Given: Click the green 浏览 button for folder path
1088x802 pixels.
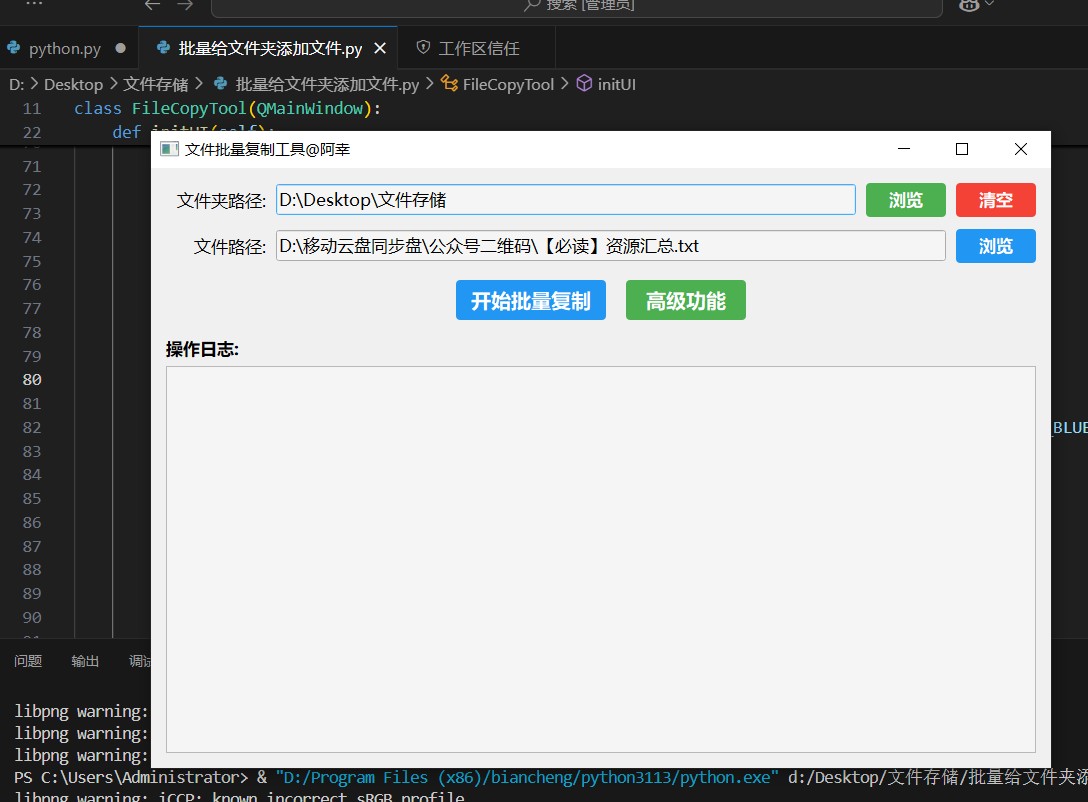Looking at the screenshot, I should pos(905,200).
